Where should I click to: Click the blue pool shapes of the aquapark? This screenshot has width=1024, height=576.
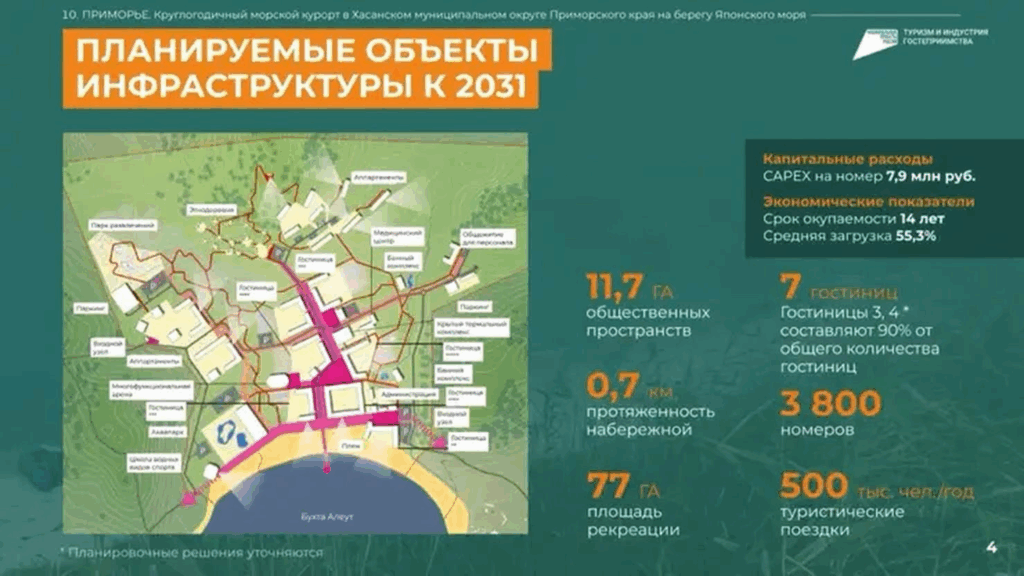229,431
